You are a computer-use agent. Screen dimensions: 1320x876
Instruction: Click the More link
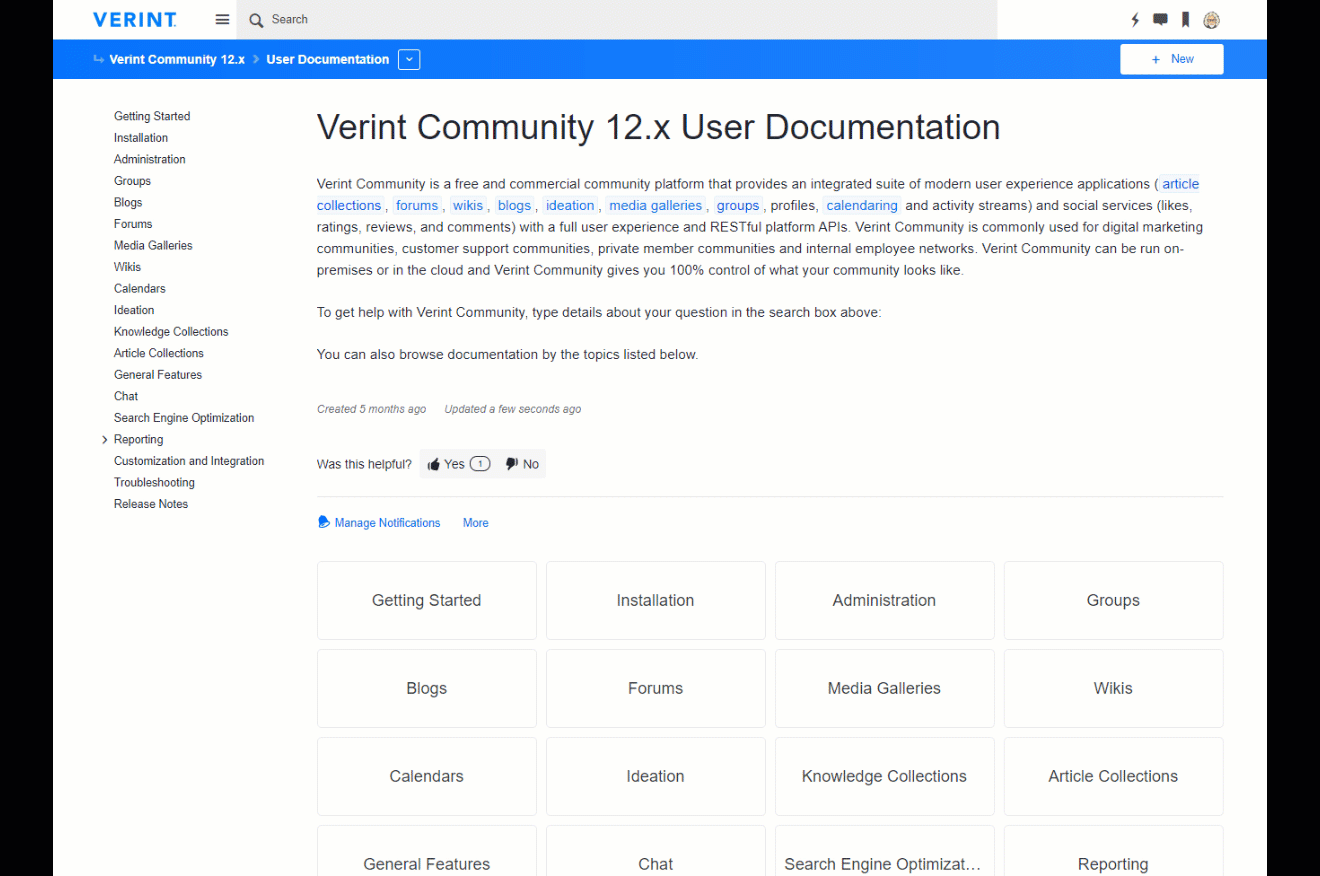click(x=476, y=523)
